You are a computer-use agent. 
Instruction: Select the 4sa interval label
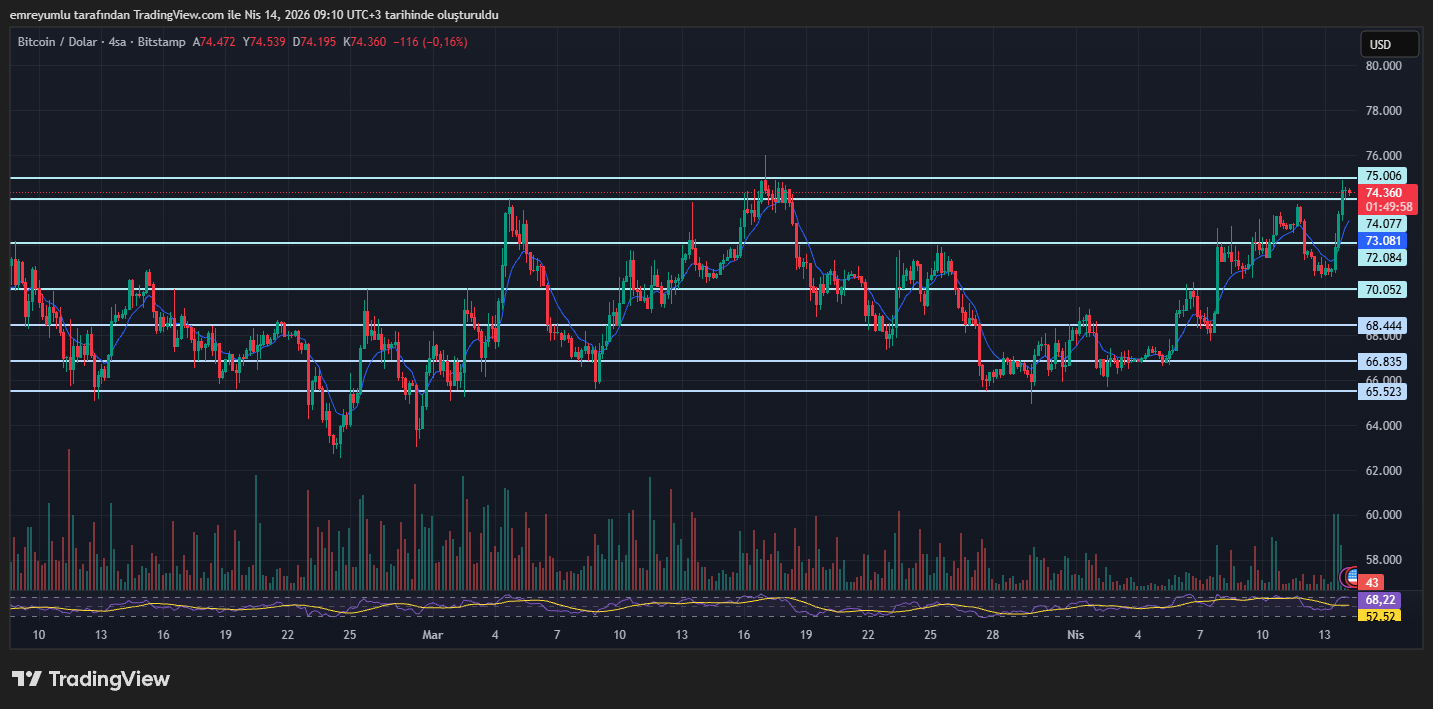click(x=118, y=42)
